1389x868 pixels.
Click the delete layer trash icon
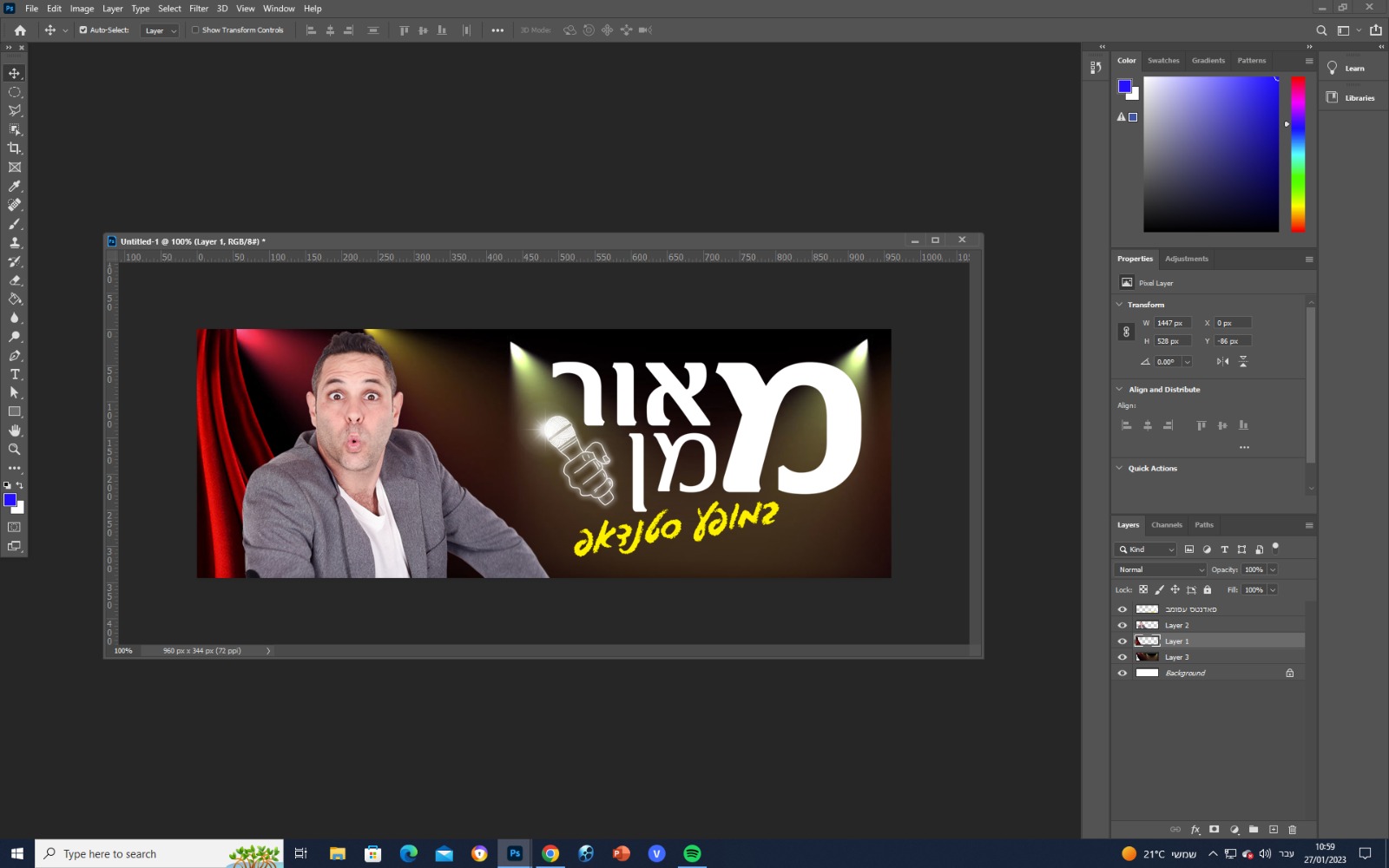pos(1292,830)
